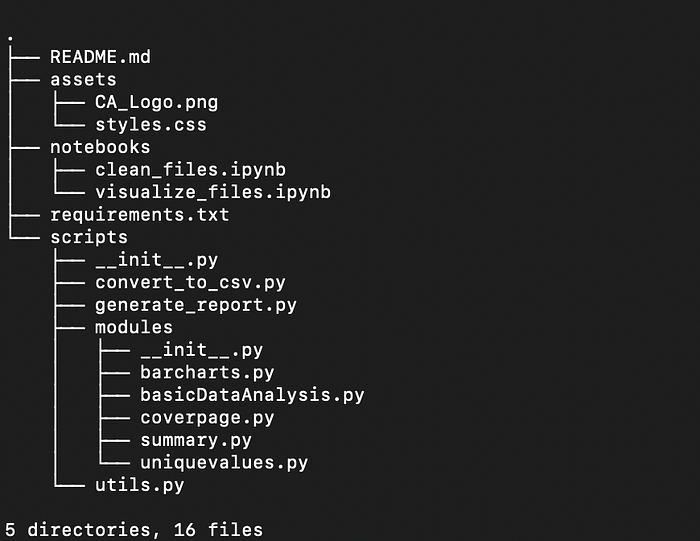Click the notebooks directory name
The width and height of the screenshot is (700, 541).
click(100, 147)
